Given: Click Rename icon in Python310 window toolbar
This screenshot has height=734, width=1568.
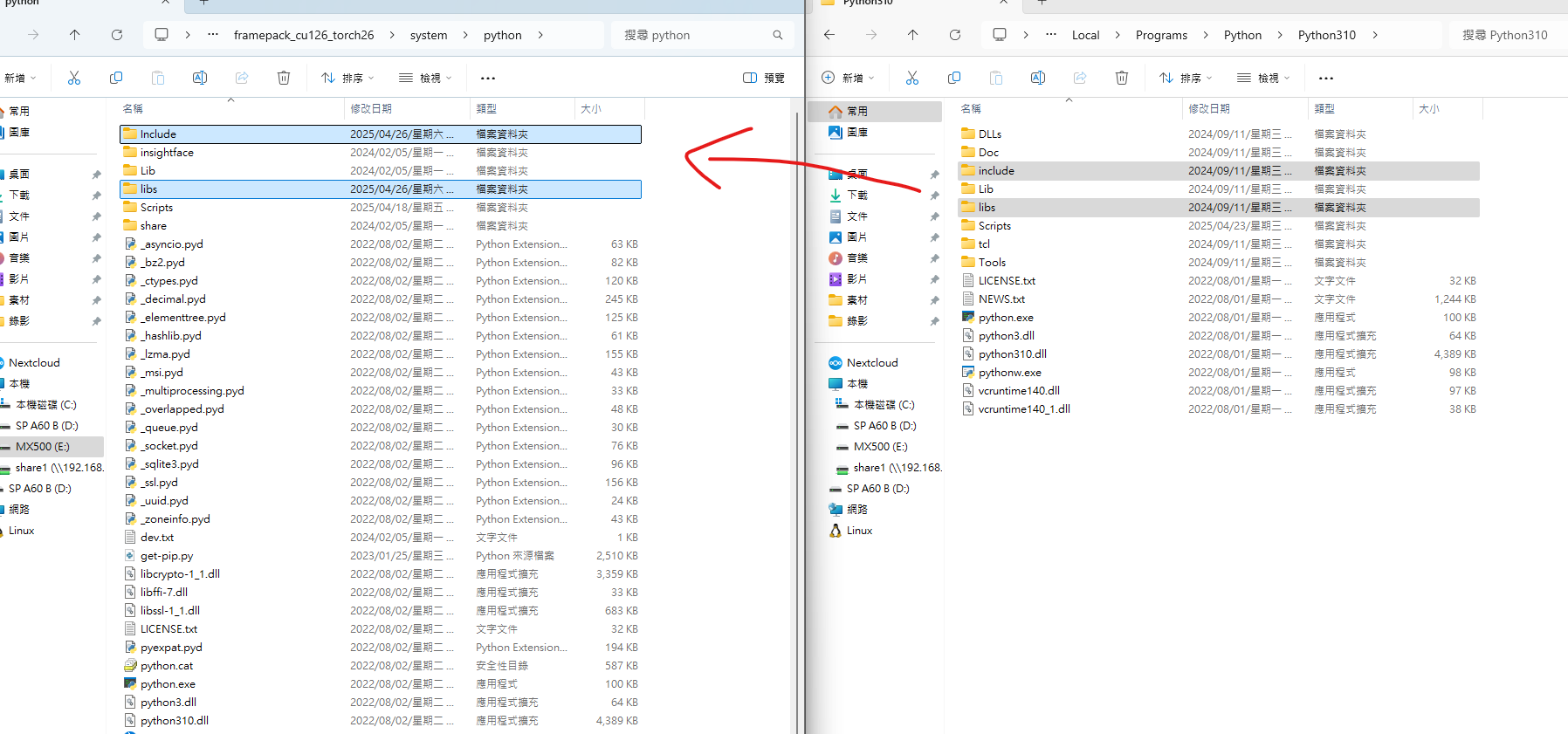Looking at the screenshot, I should point(1038,78).
